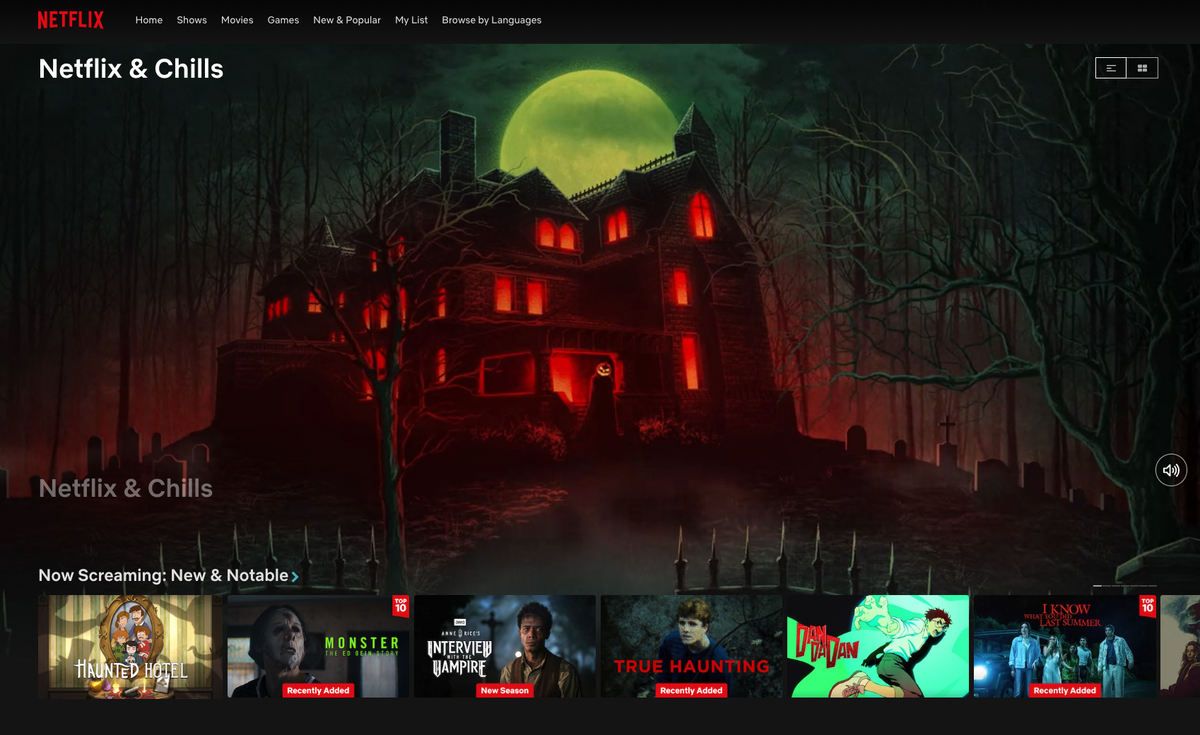Click the row pagination indicator

pos(1125,585)
